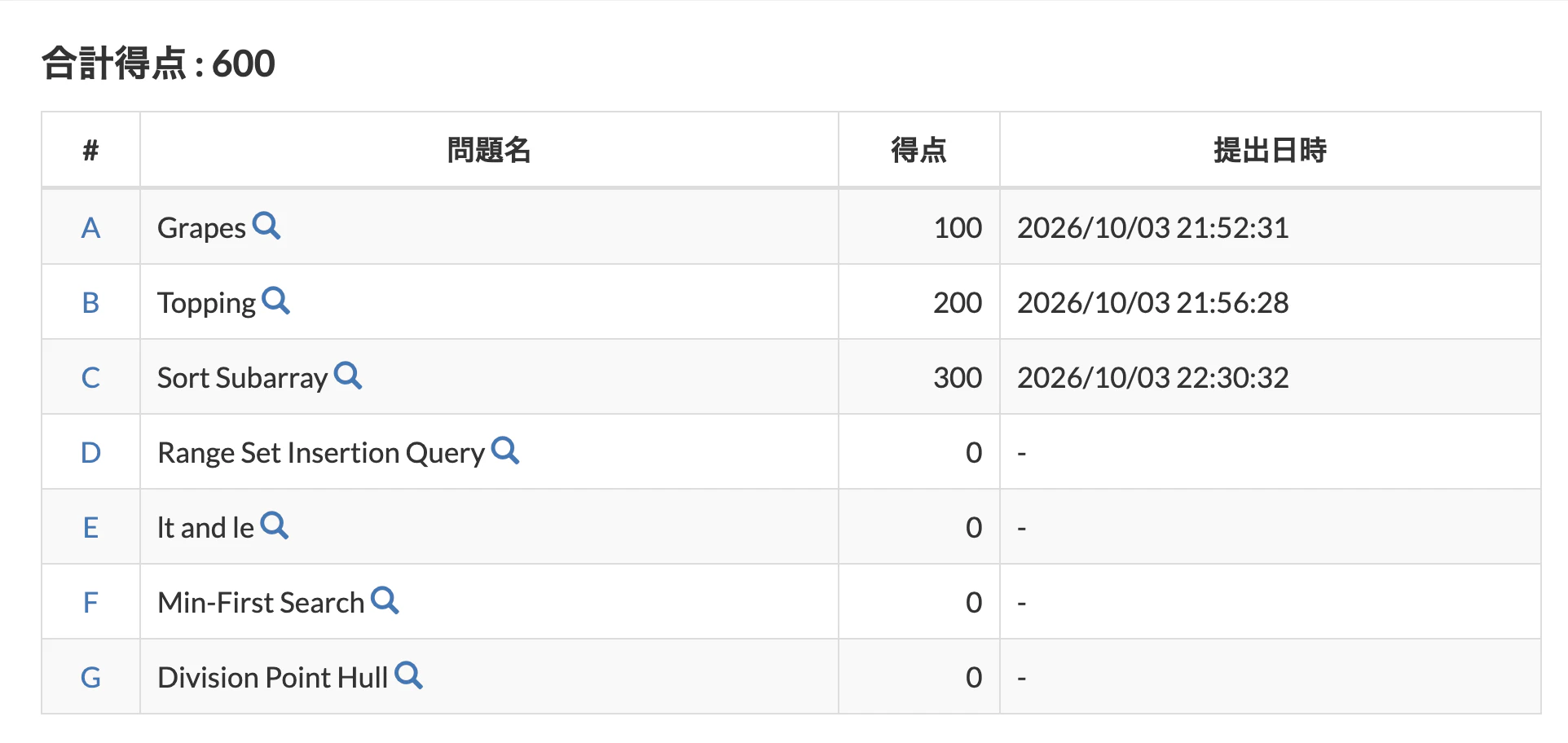
Task: Click Range Set Insertion Query name
Action: coord(321,453)
